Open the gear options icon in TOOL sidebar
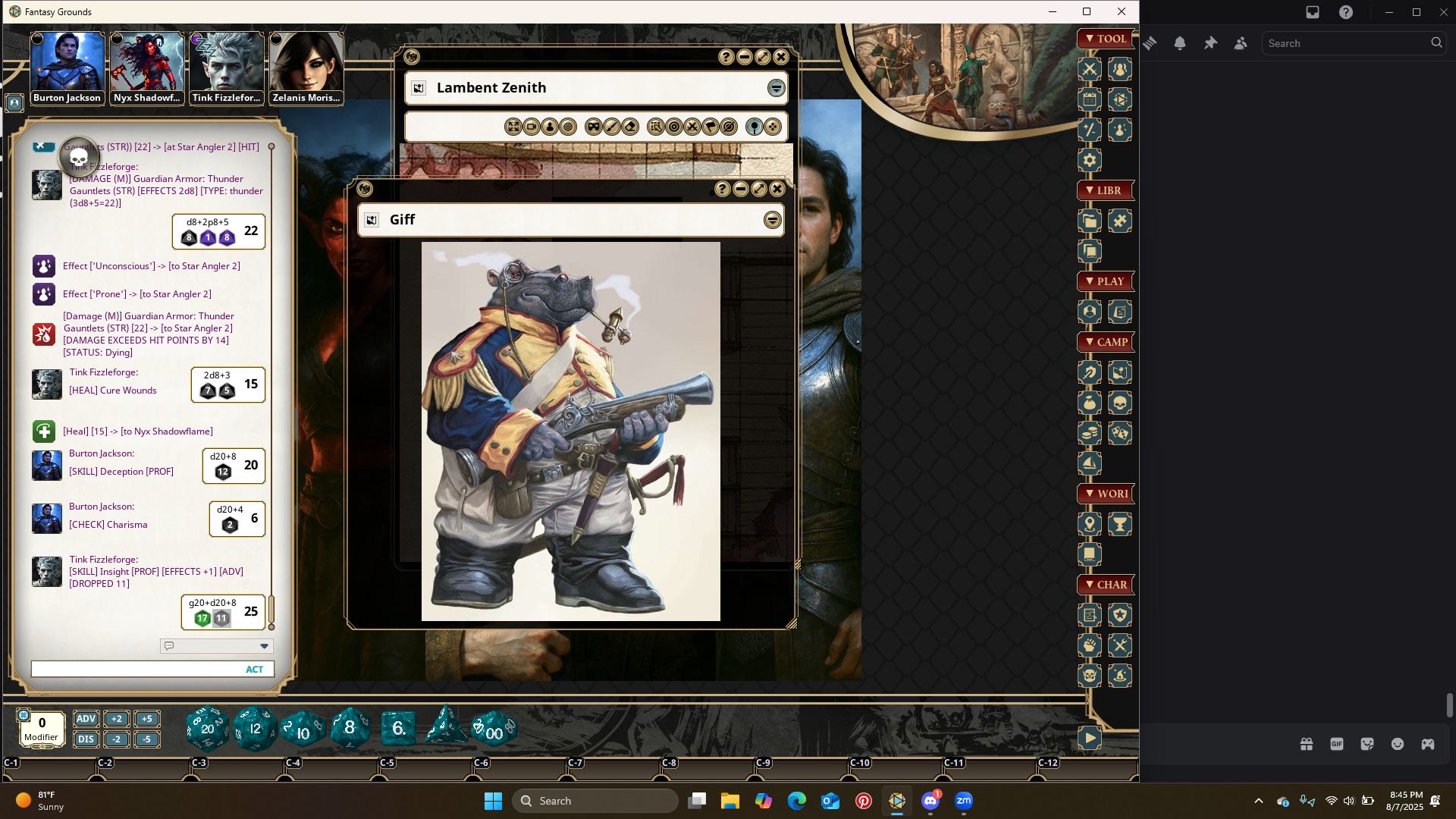This screenshot has width=1456, height=819. (1089, 160)
